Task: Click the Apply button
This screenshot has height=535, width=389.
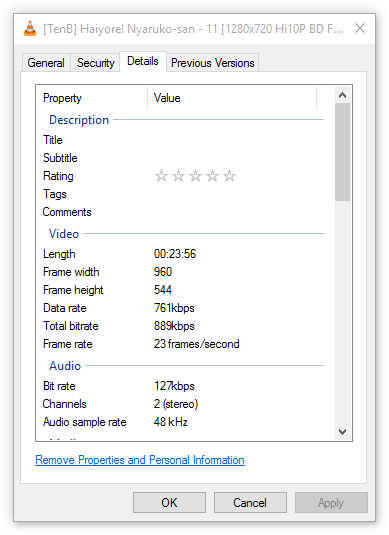Action: pos(331,503)
